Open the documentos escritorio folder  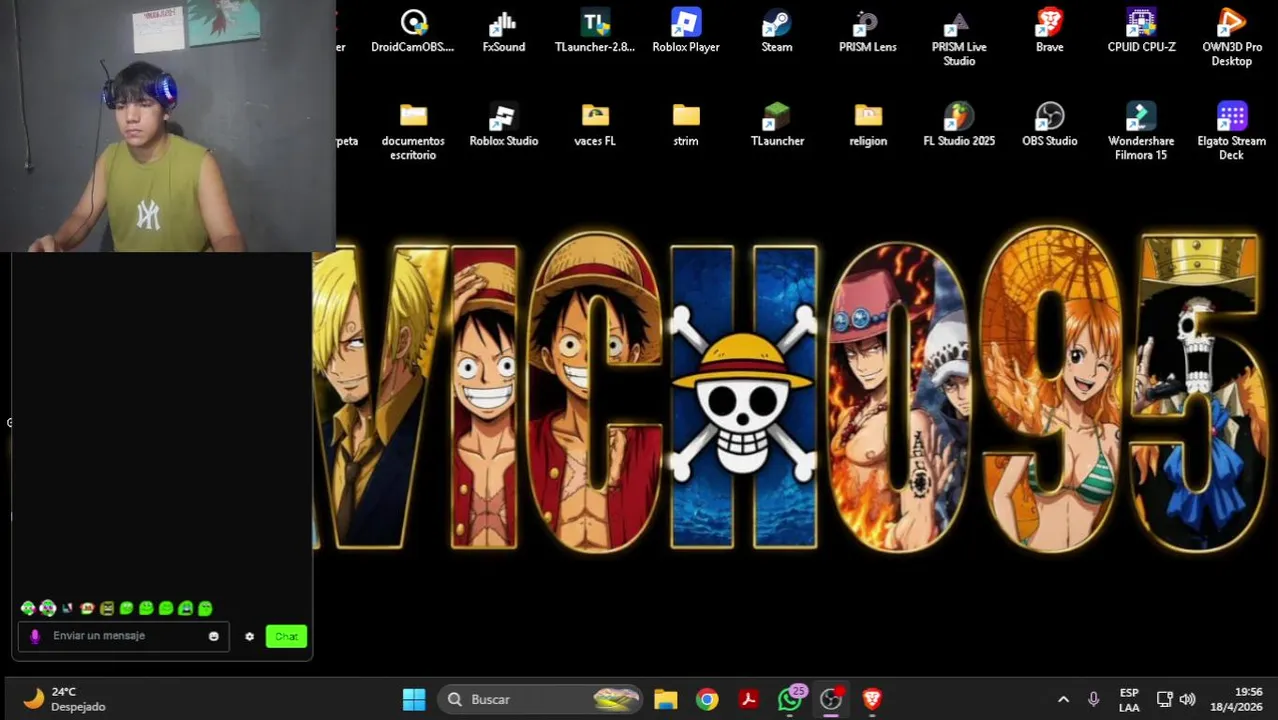pyautogui.click(x=413, y=131)
